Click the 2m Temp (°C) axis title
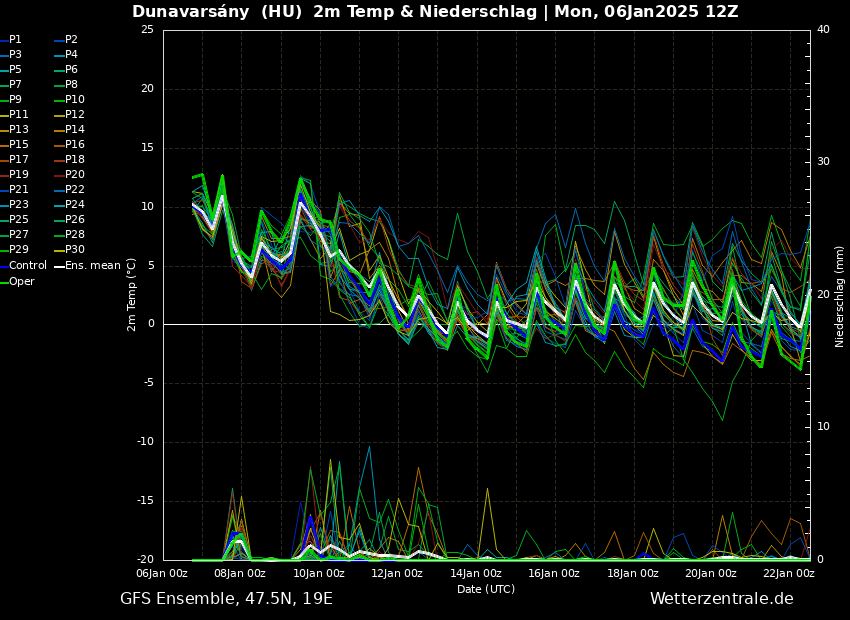850x620 pixels. click(x=132, y=294)
